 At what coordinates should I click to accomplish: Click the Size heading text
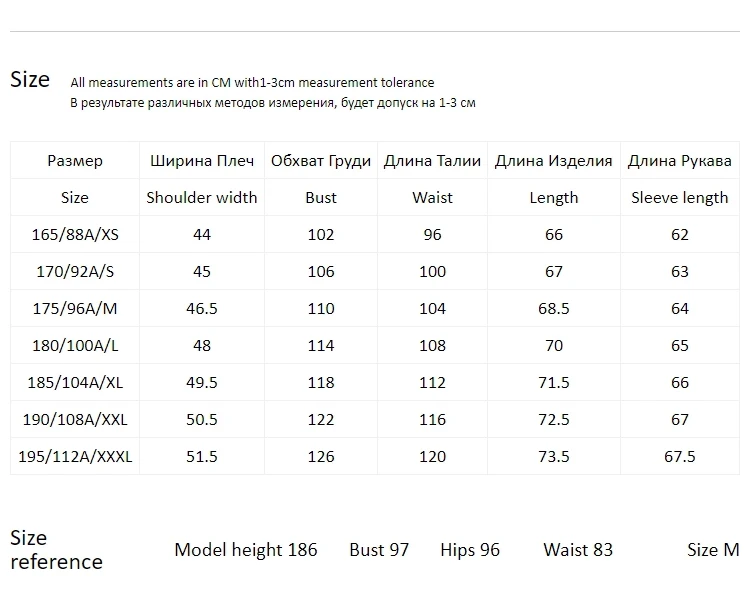pos(30,79)
